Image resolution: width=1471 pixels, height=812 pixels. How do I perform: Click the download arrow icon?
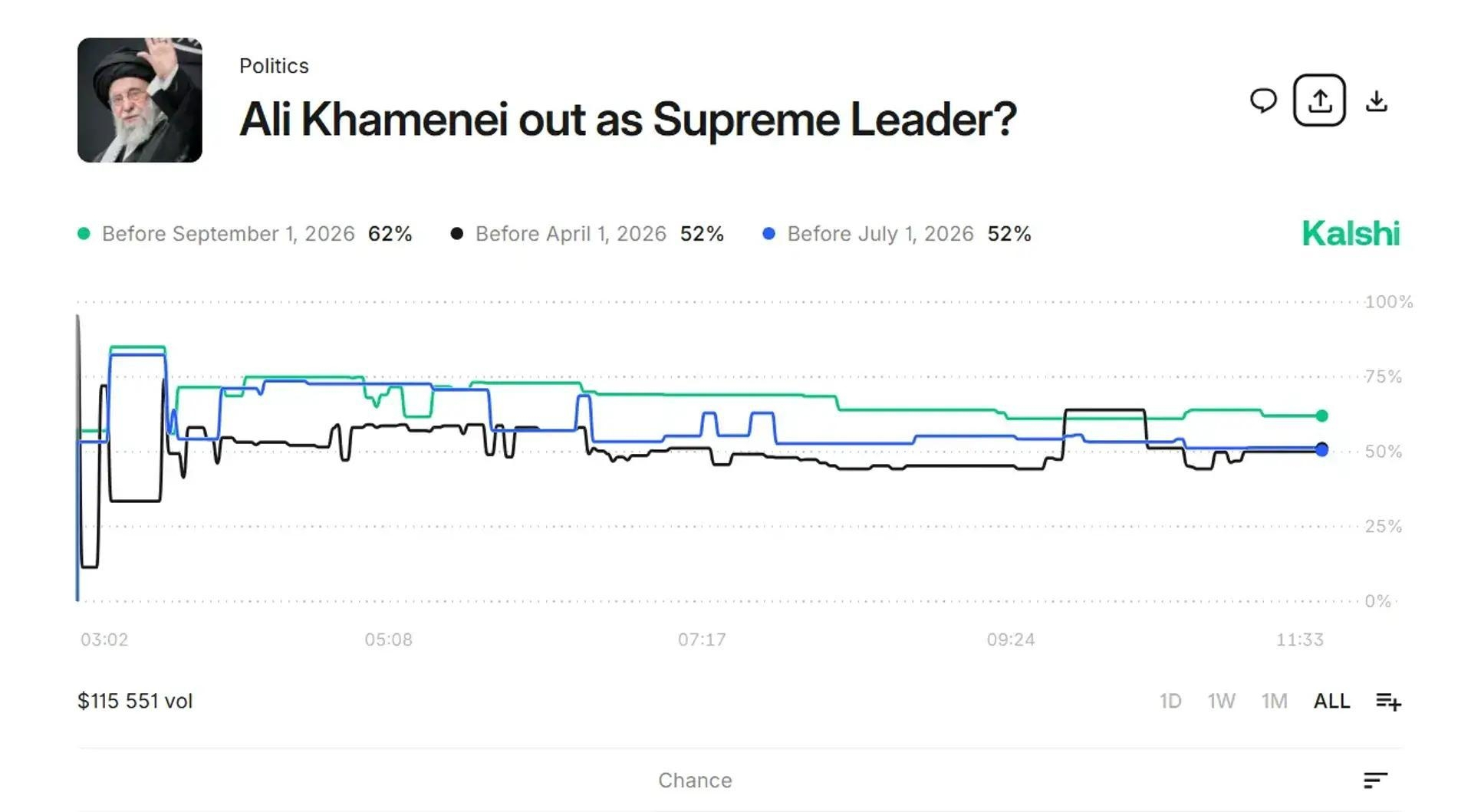click(1377, 101)
